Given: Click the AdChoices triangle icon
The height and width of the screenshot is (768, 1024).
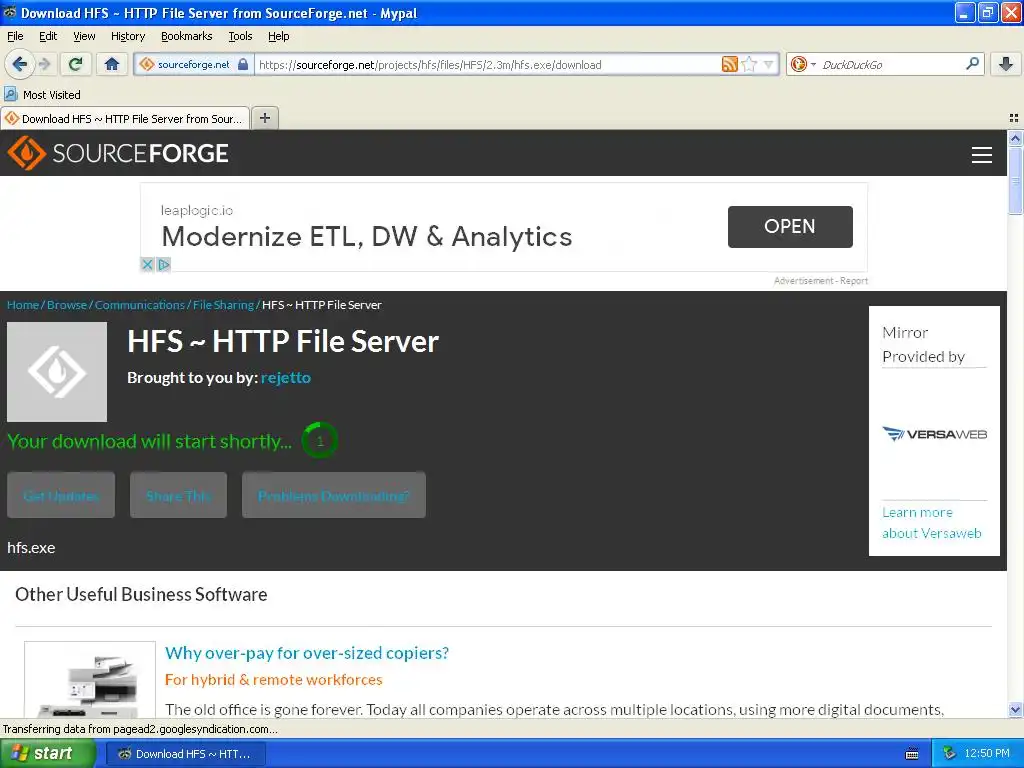Looking at the screenshot, I should [x=164, y=264].
